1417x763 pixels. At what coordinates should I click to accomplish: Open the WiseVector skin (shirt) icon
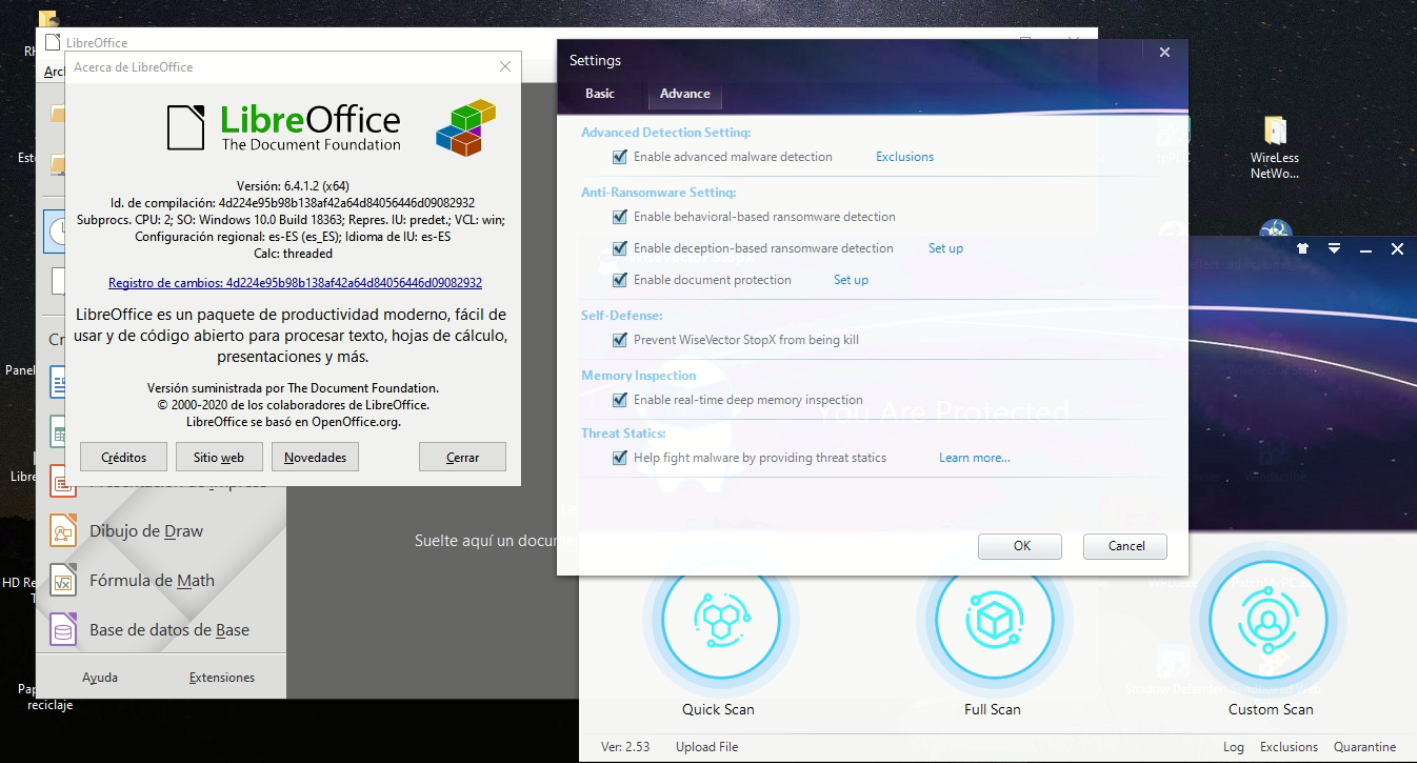[1303, 248]
